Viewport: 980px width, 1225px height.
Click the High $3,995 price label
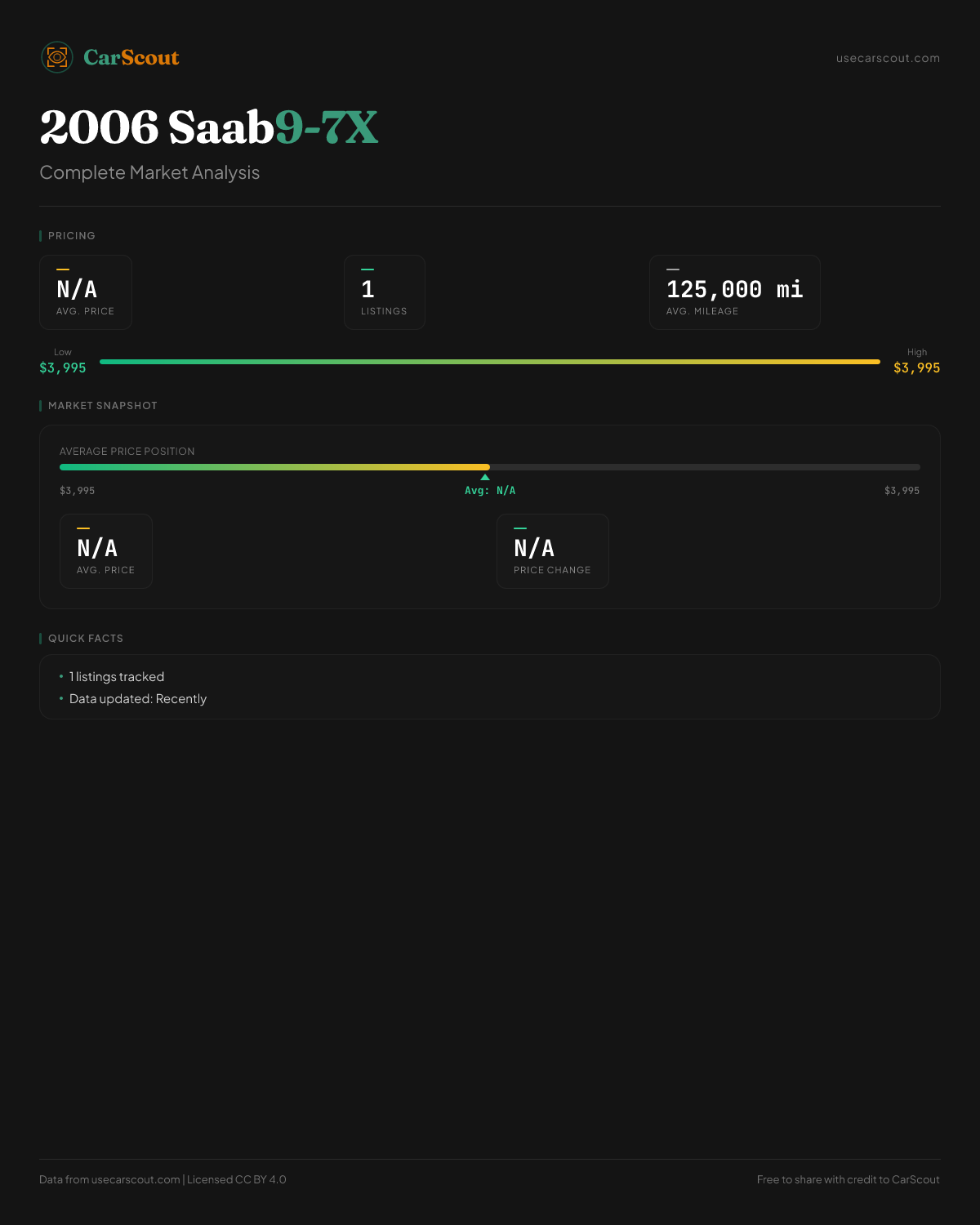(x=916, y=367)
